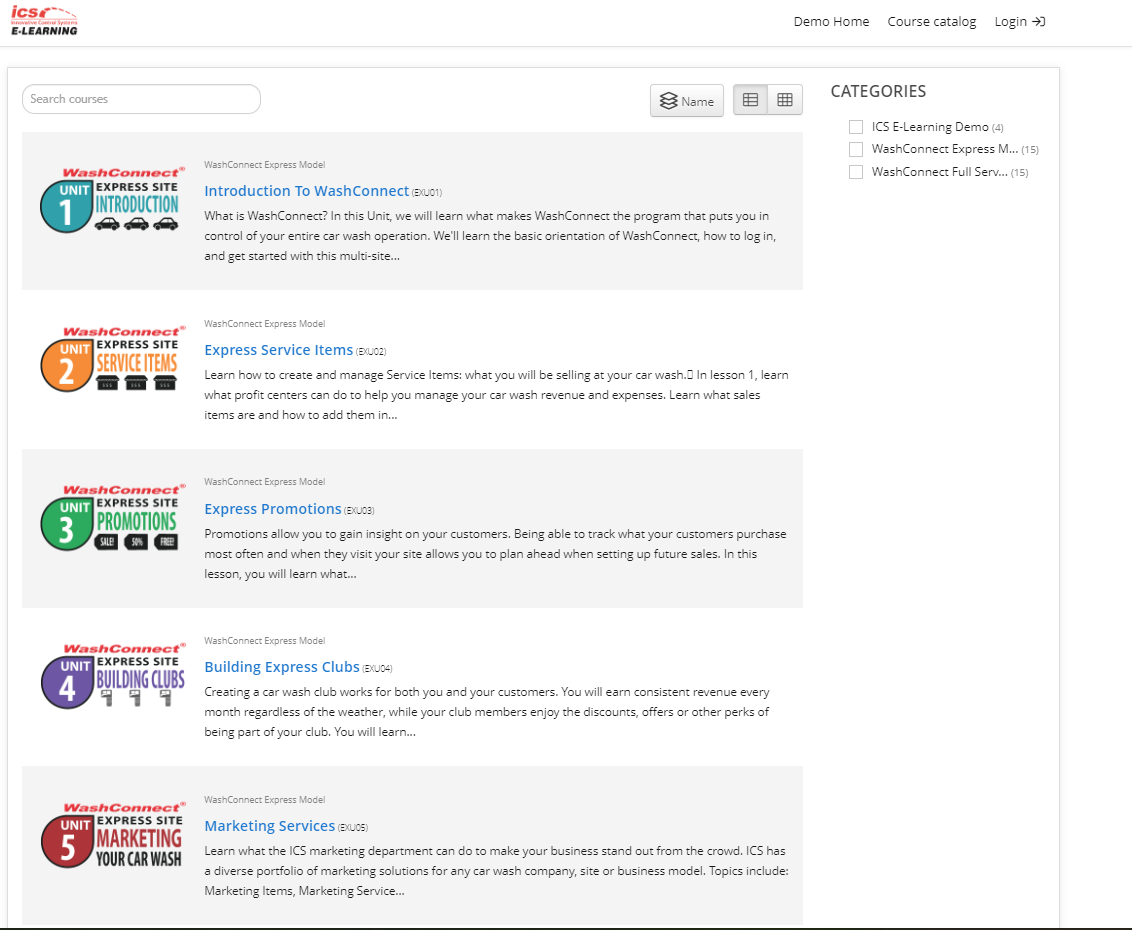Open Building Express Clubs course
Image resolution: width=1132 pixels, height=930 pixels.
[282, 666]
